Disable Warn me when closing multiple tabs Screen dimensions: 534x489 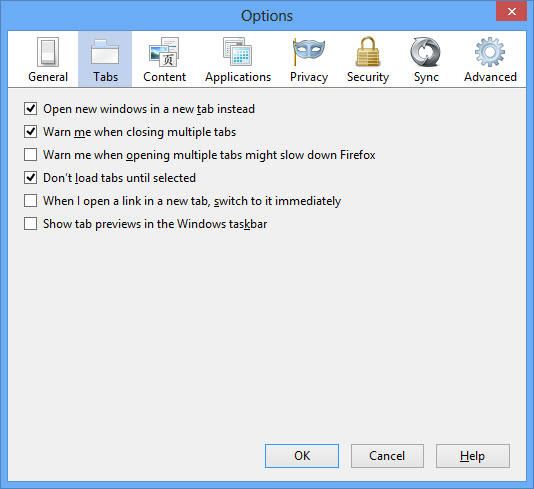tap(31, 132)
